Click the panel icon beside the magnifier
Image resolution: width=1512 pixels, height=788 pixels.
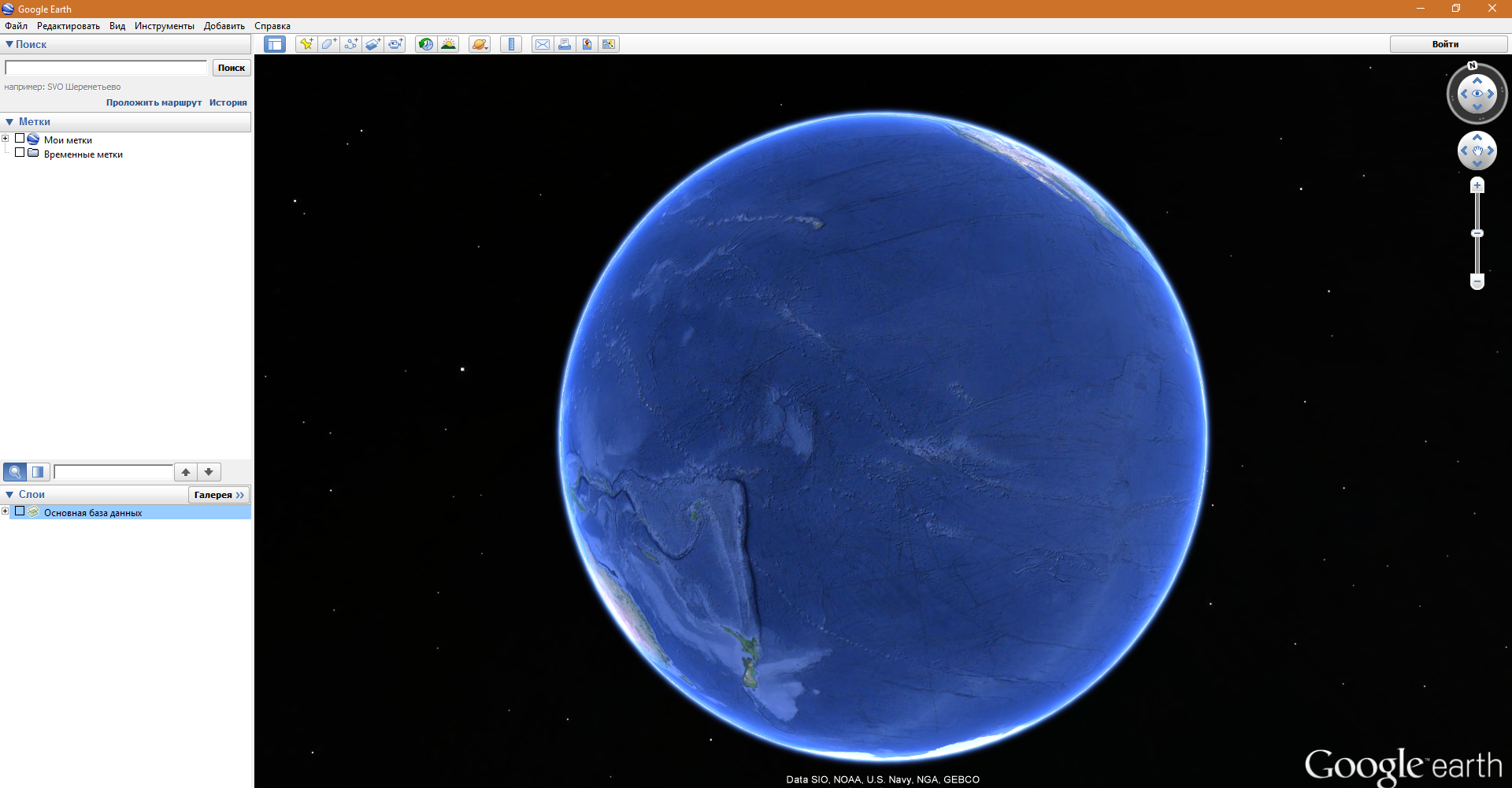pos(38,472)
